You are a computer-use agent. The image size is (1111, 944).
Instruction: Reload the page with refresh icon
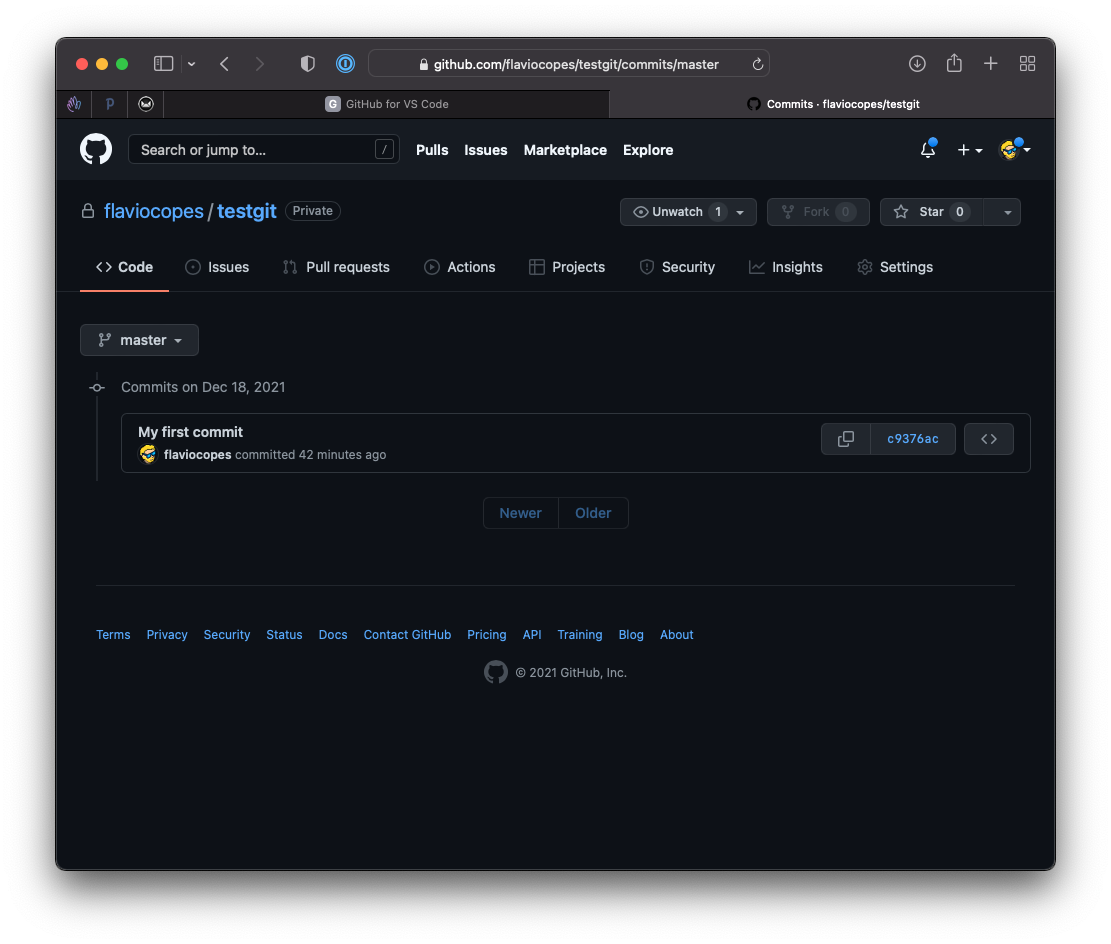(x=757, y=64)
